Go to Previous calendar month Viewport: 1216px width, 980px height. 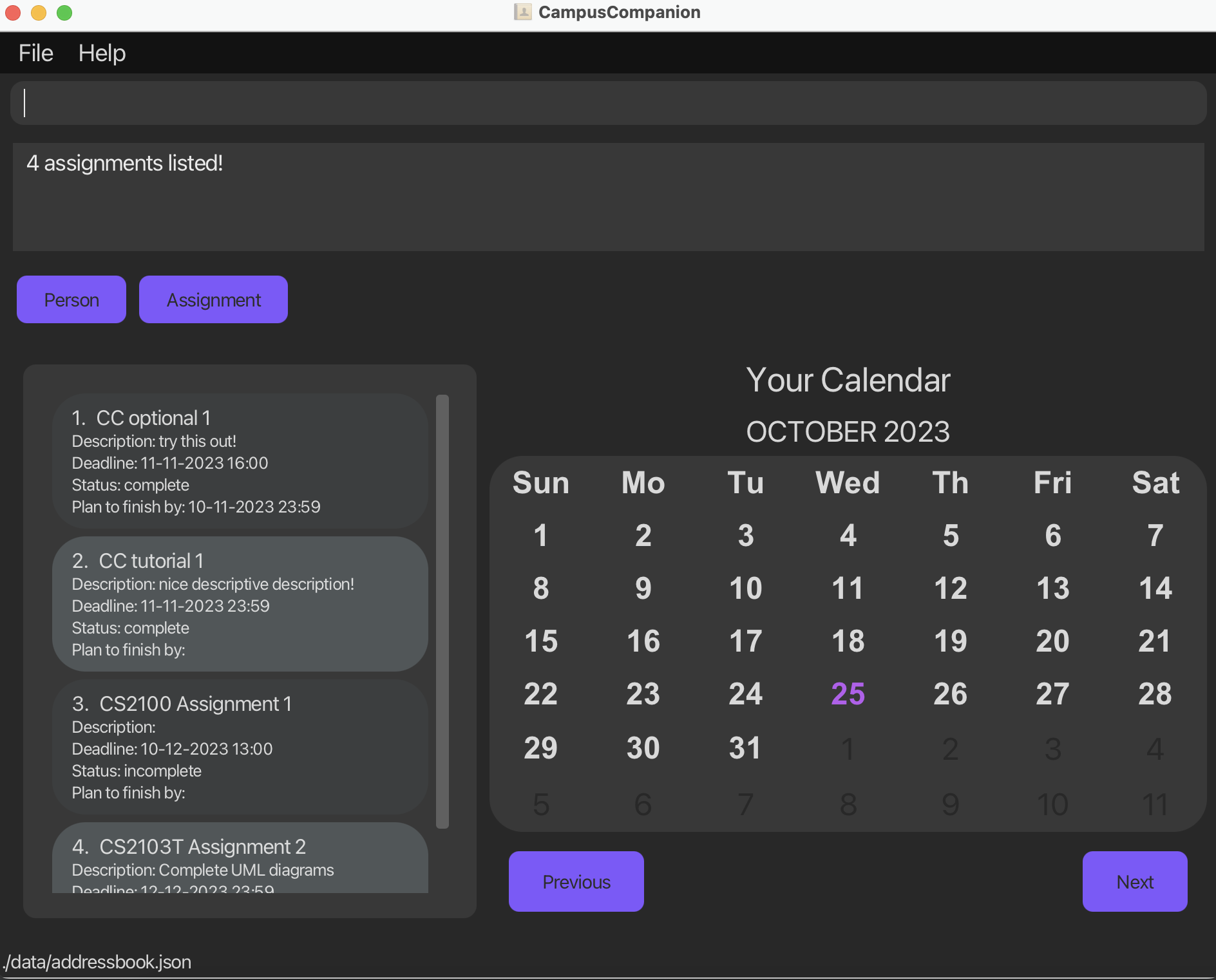click(x=576, y=881)
